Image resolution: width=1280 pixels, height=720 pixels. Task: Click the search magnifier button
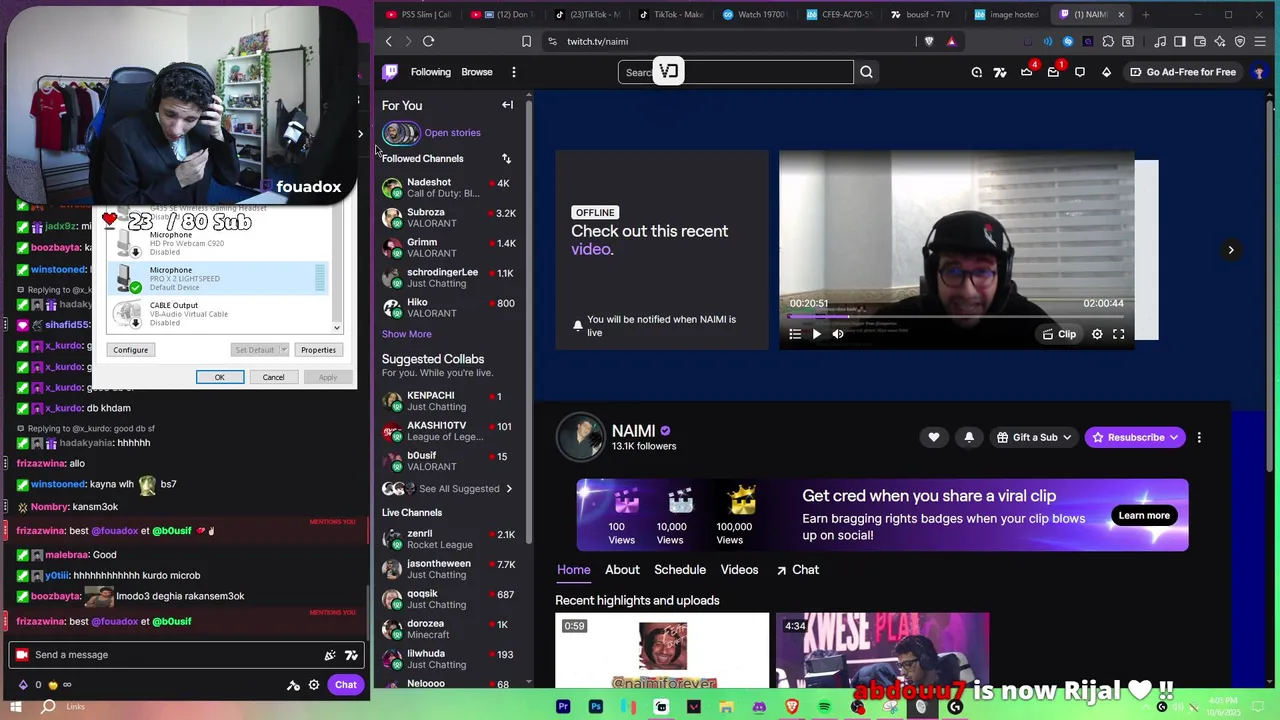click(866, 72)
